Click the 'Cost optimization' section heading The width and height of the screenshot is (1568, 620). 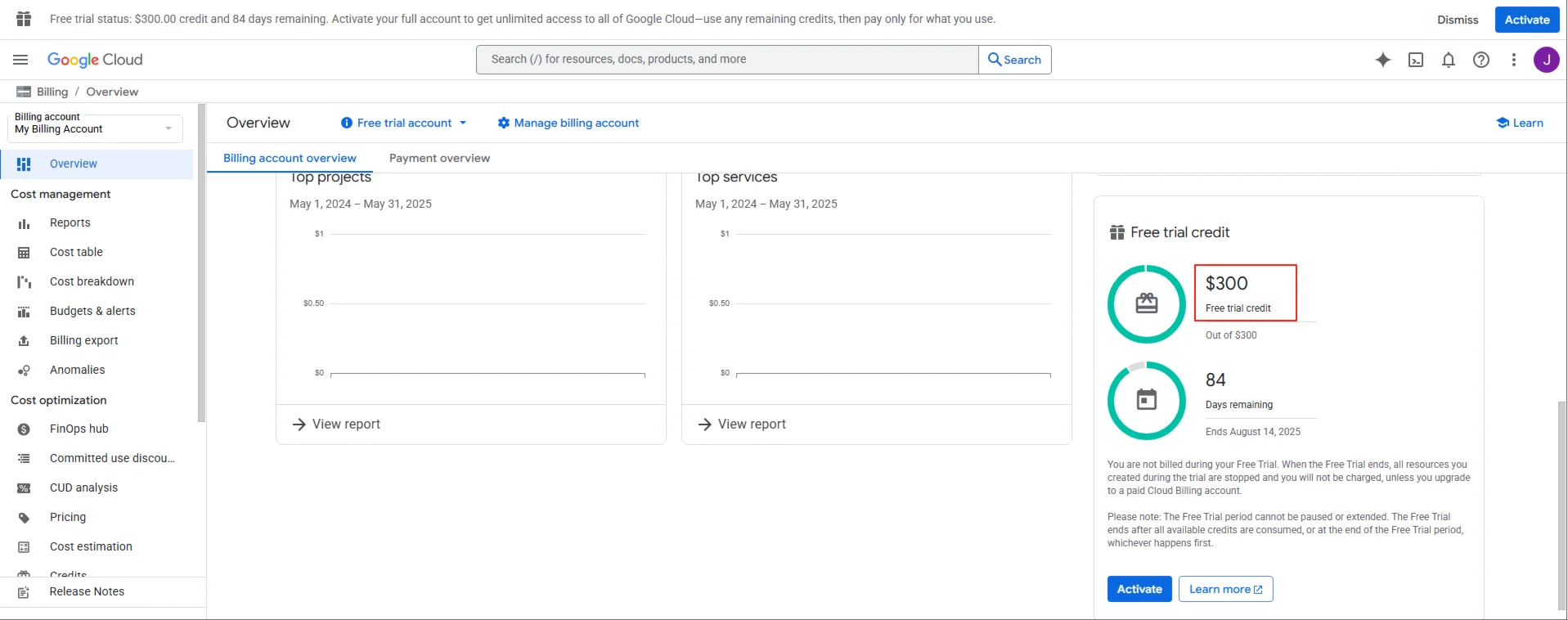click(x=59, y=400)
